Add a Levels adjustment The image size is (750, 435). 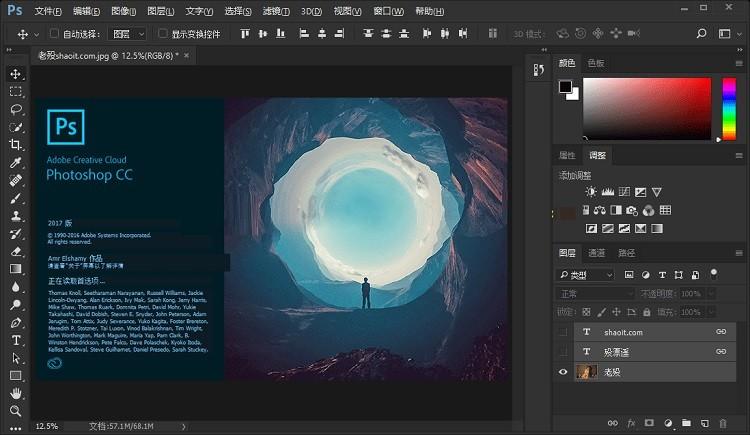coord(607,192)
